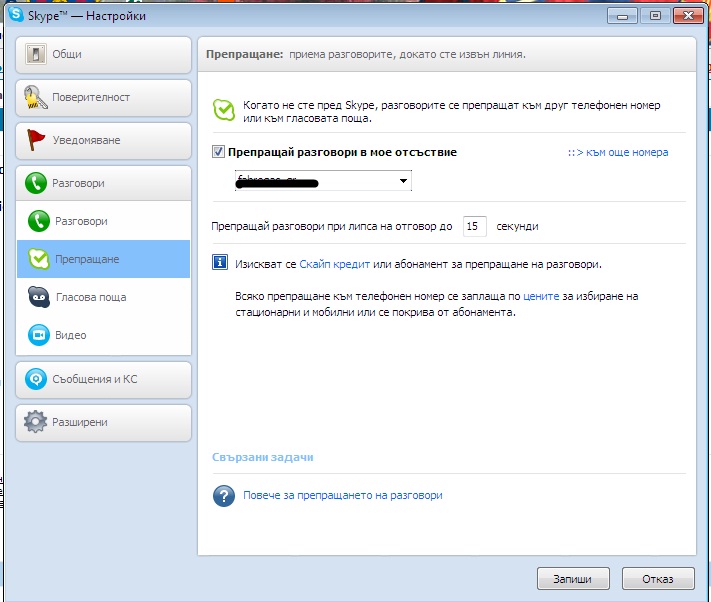
Task: Select the Видео sub-item
Action: point(103,335)
